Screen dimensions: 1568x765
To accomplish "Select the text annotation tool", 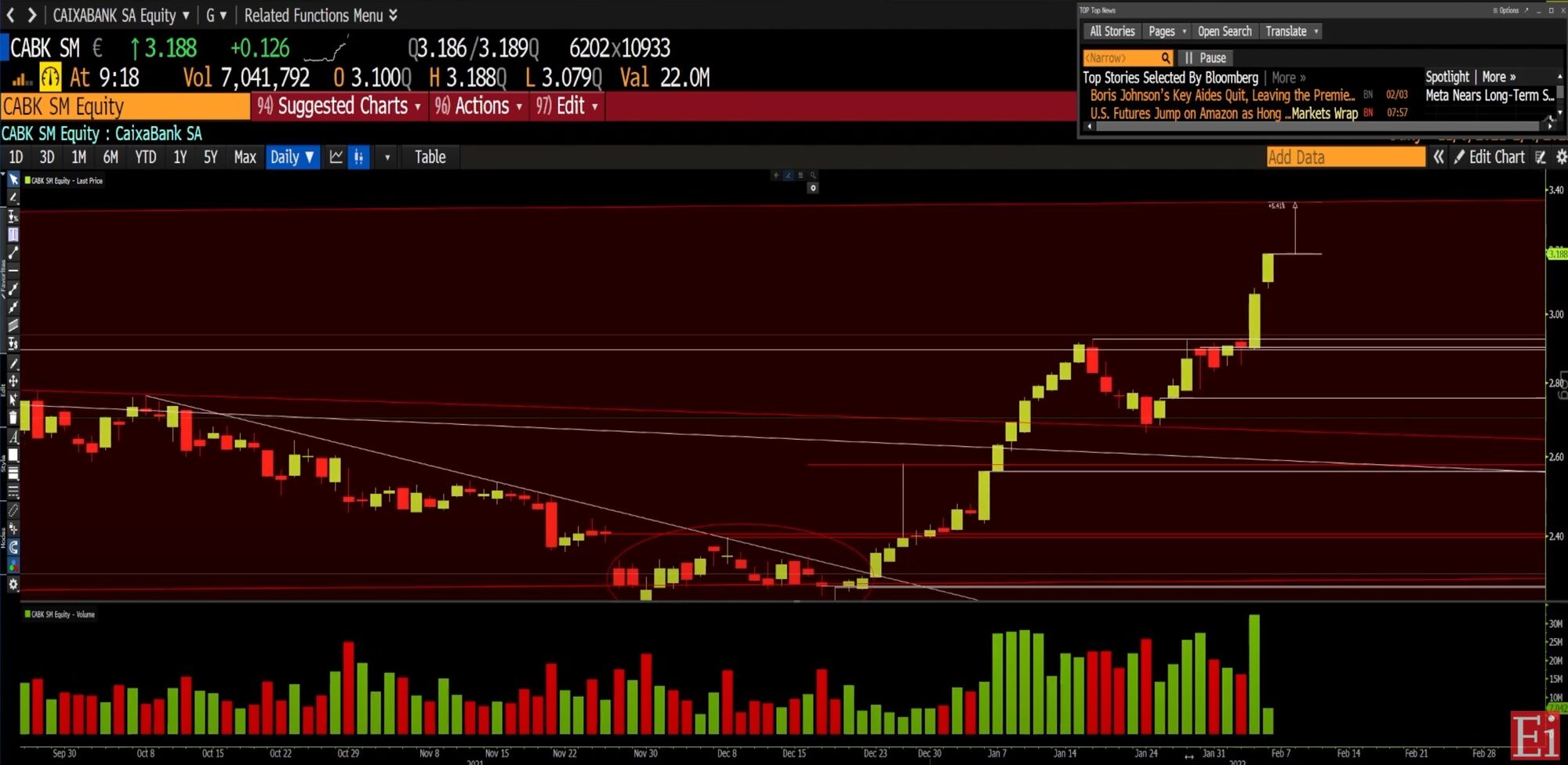I will coord(13,234).
